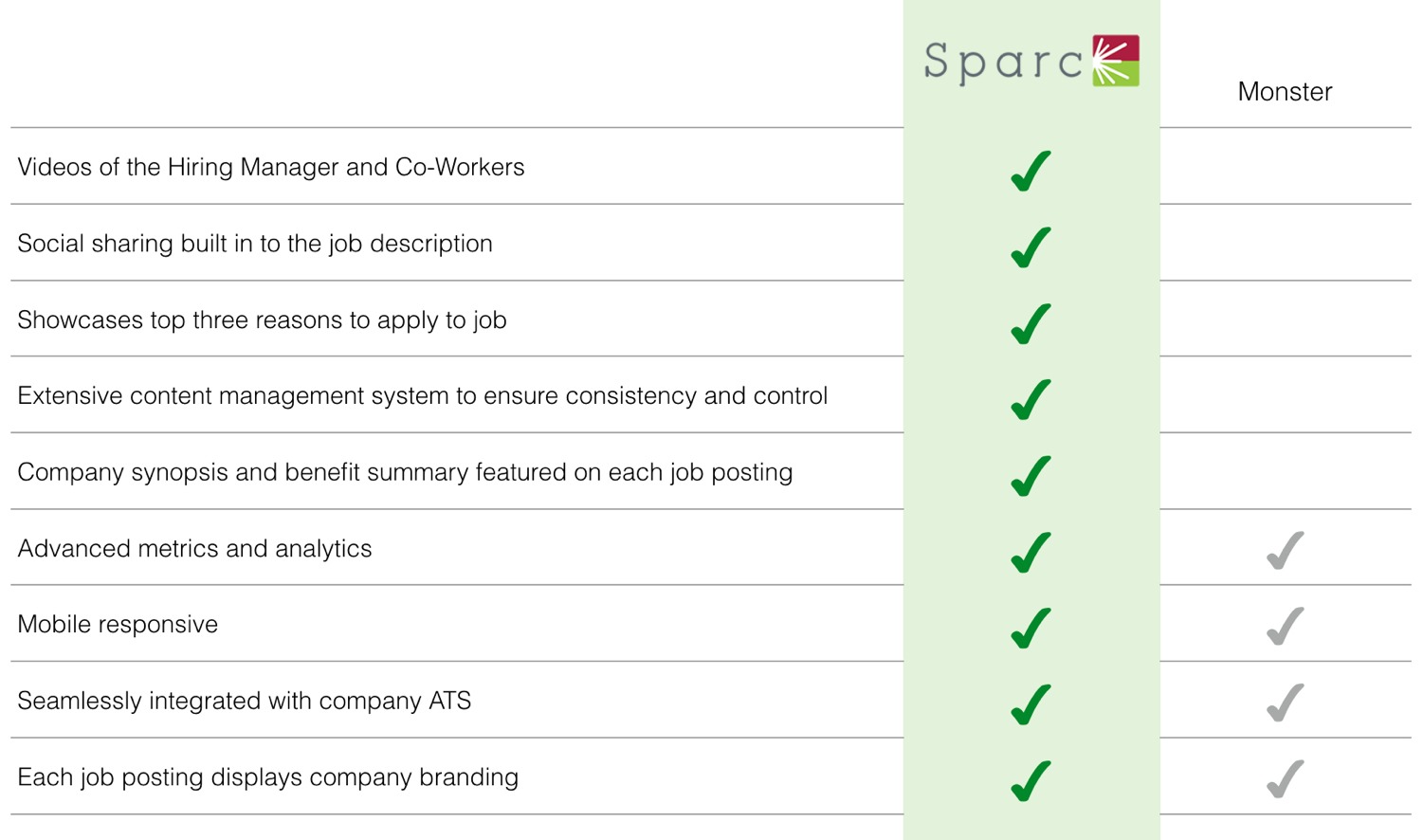Click the green checkmark for mobile responsive
This screenshot has width=1423, height=840.
click(1031, 628)
